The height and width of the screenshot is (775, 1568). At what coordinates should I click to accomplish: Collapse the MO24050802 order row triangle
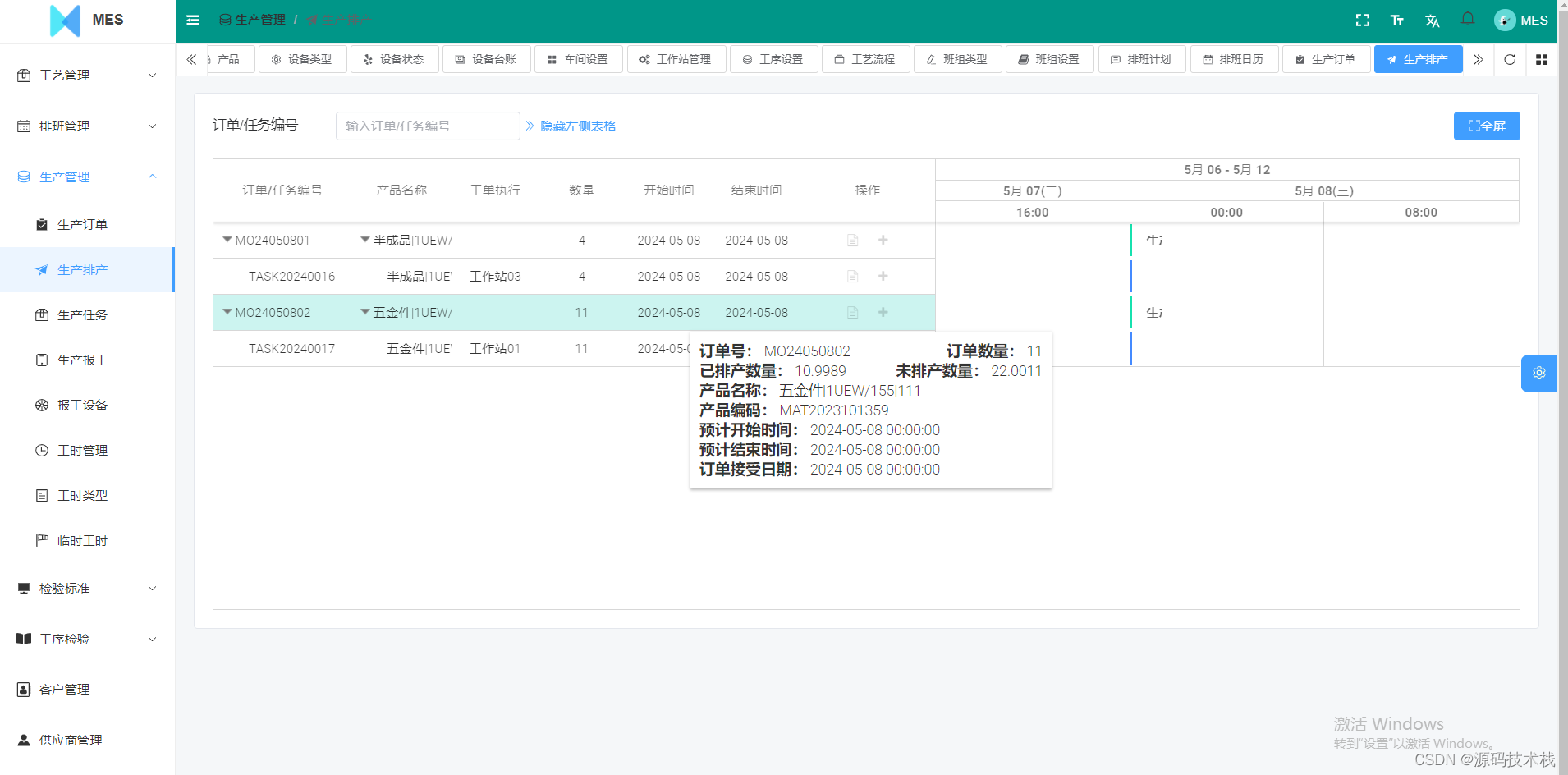point(227,312)
